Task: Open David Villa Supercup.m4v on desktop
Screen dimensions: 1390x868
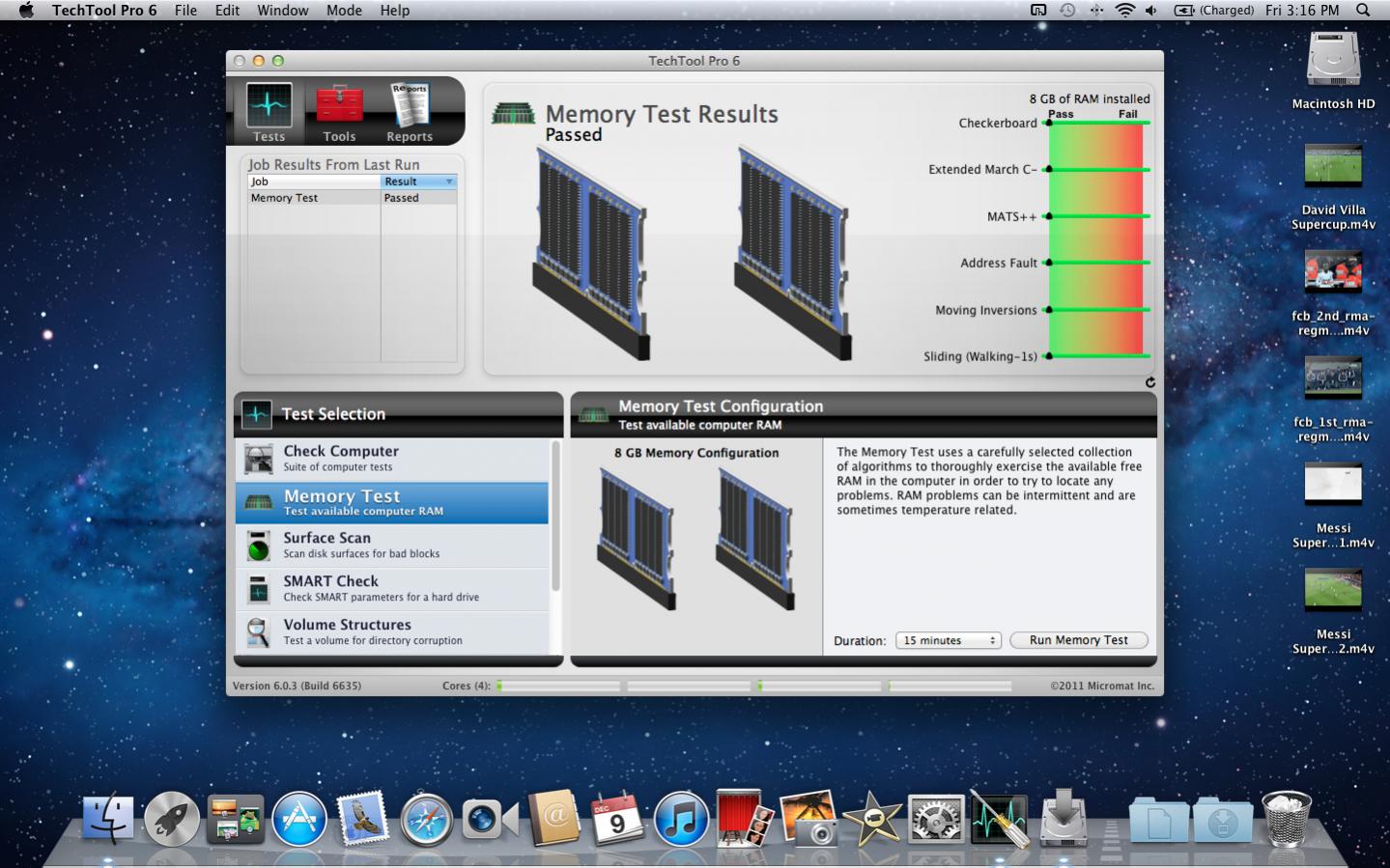Action: [1333, 187]
